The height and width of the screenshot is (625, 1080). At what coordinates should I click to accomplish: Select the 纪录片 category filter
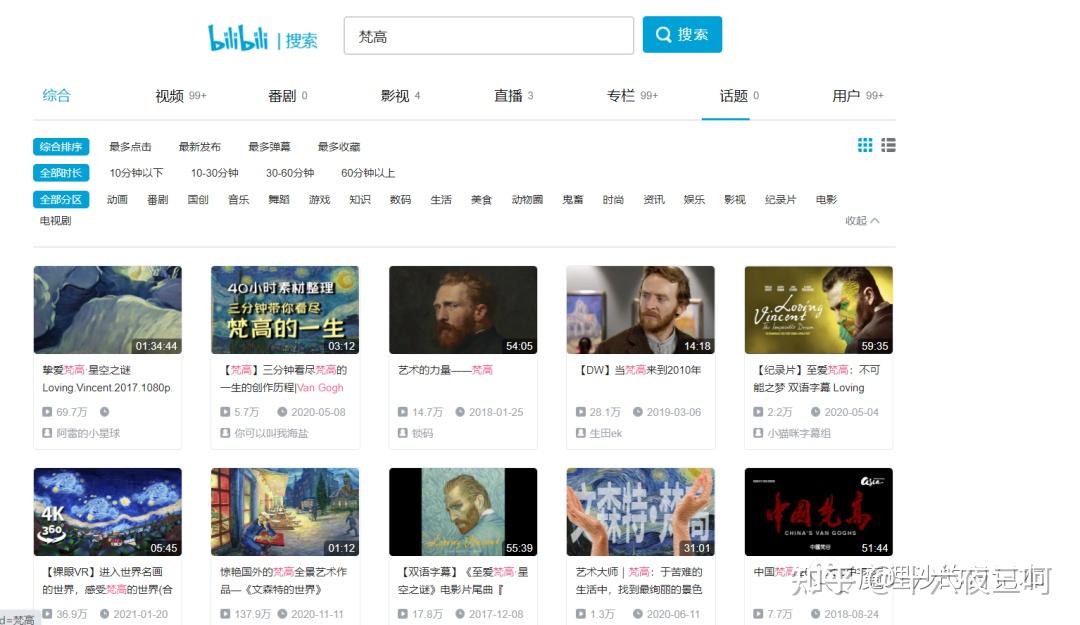pos(781,199)
